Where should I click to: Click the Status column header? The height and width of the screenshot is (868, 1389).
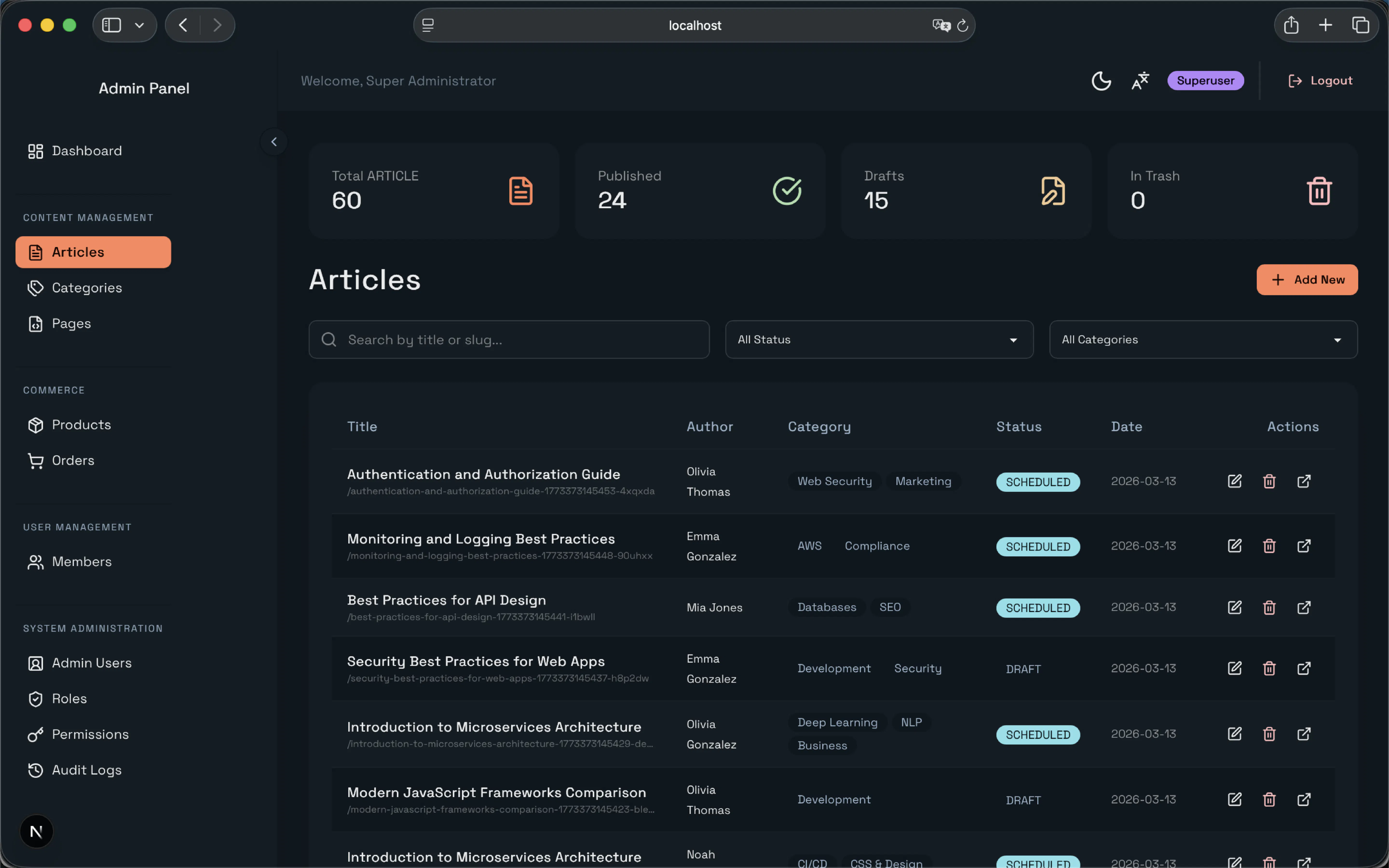point(1019,427)
